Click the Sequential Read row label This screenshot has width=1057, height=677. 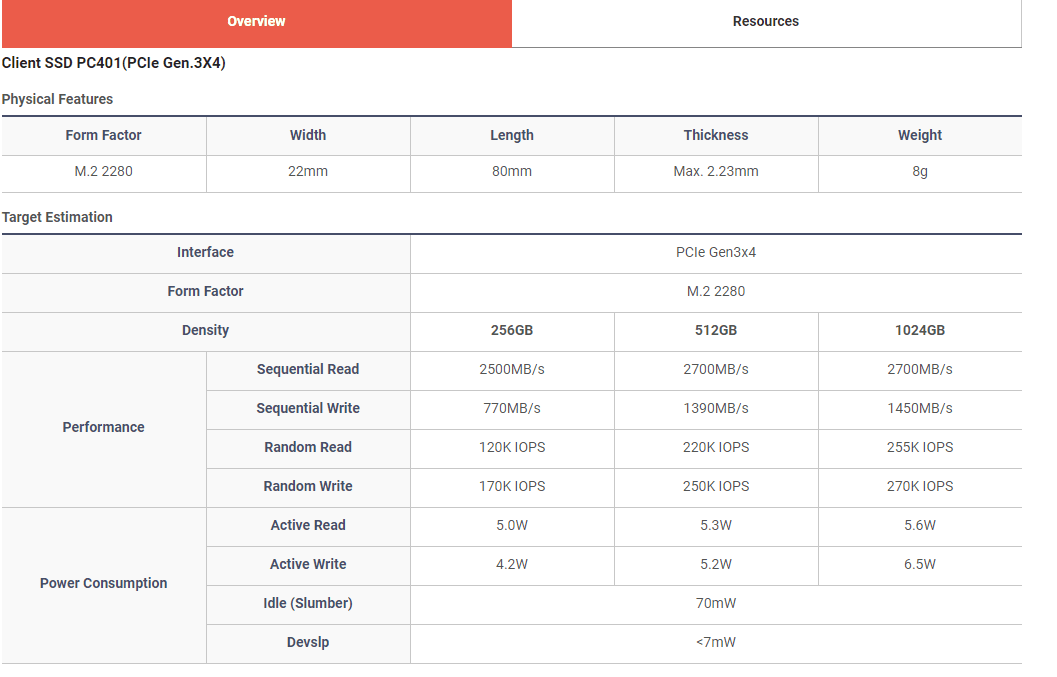(x=308, y=370)
